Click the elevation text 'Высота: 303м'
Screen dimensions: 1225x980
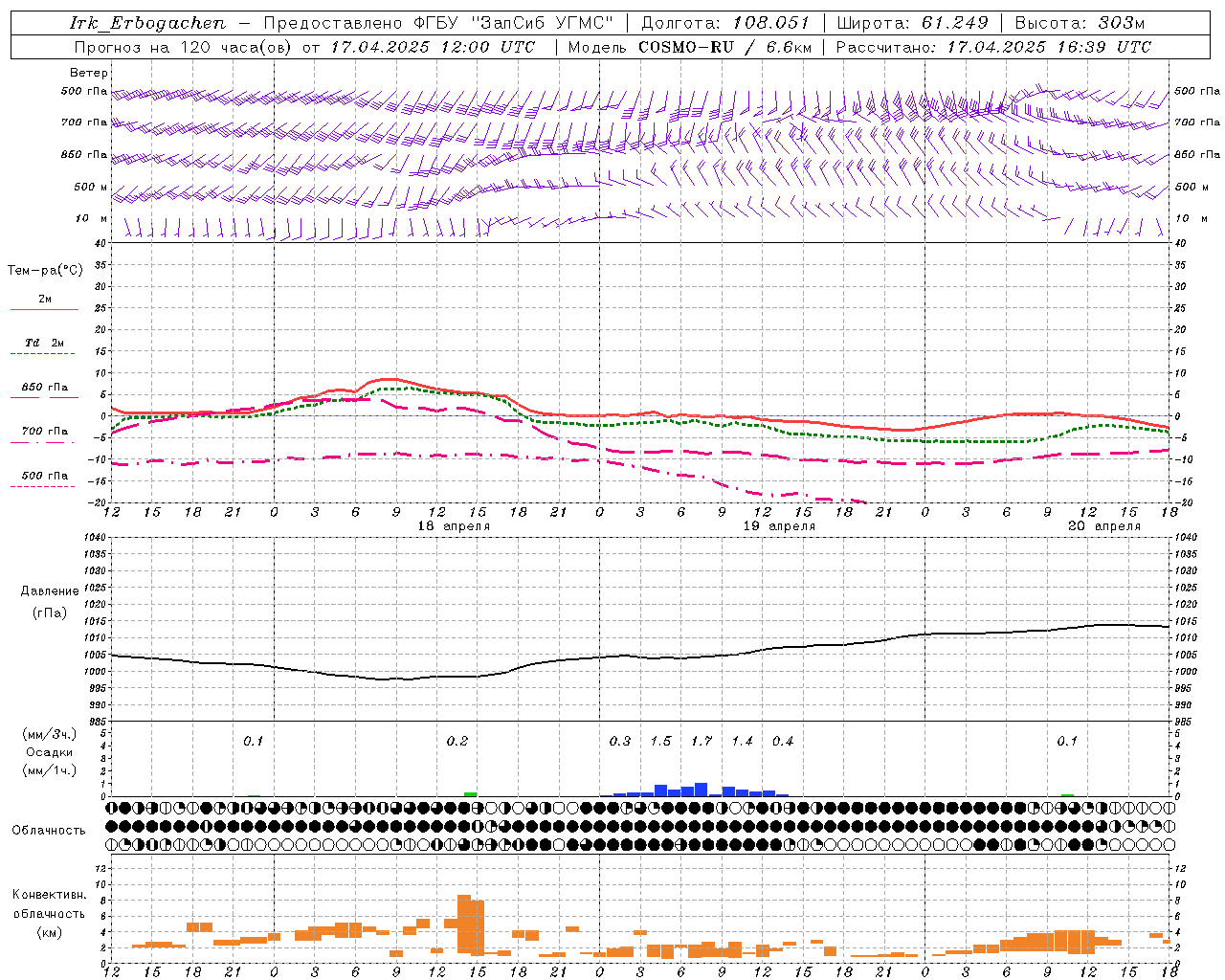1080,23
